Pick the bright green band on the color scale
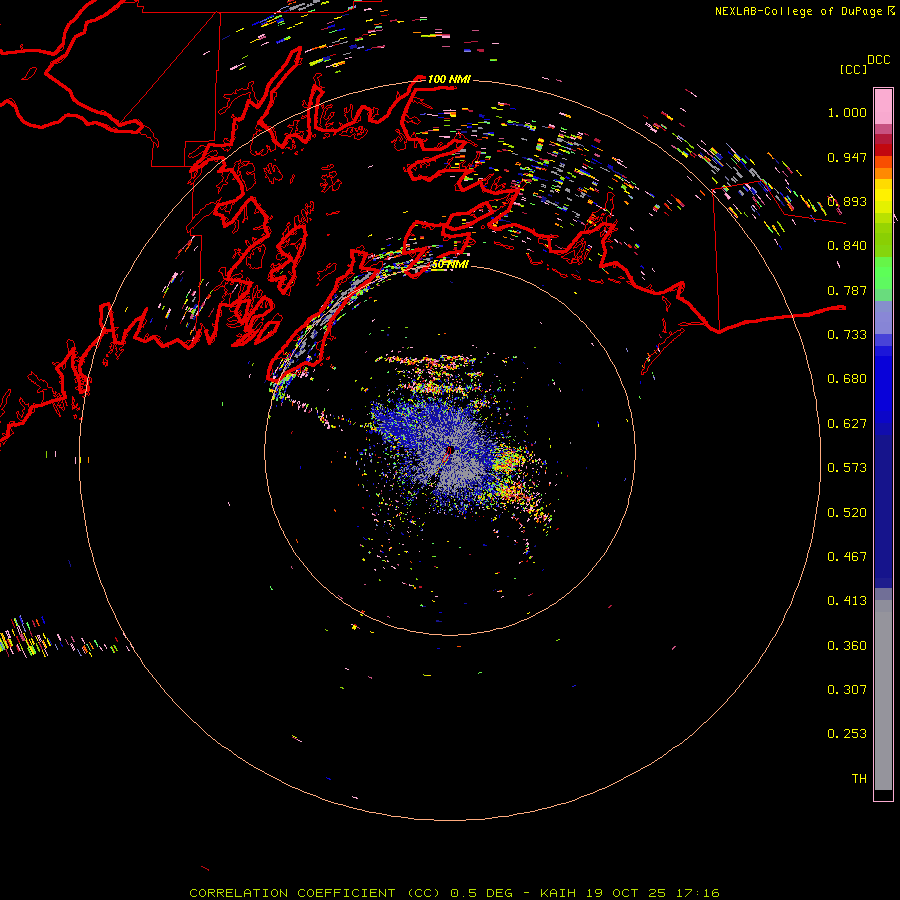This screenshot has height=900, width=900. [x=883, y=273]
